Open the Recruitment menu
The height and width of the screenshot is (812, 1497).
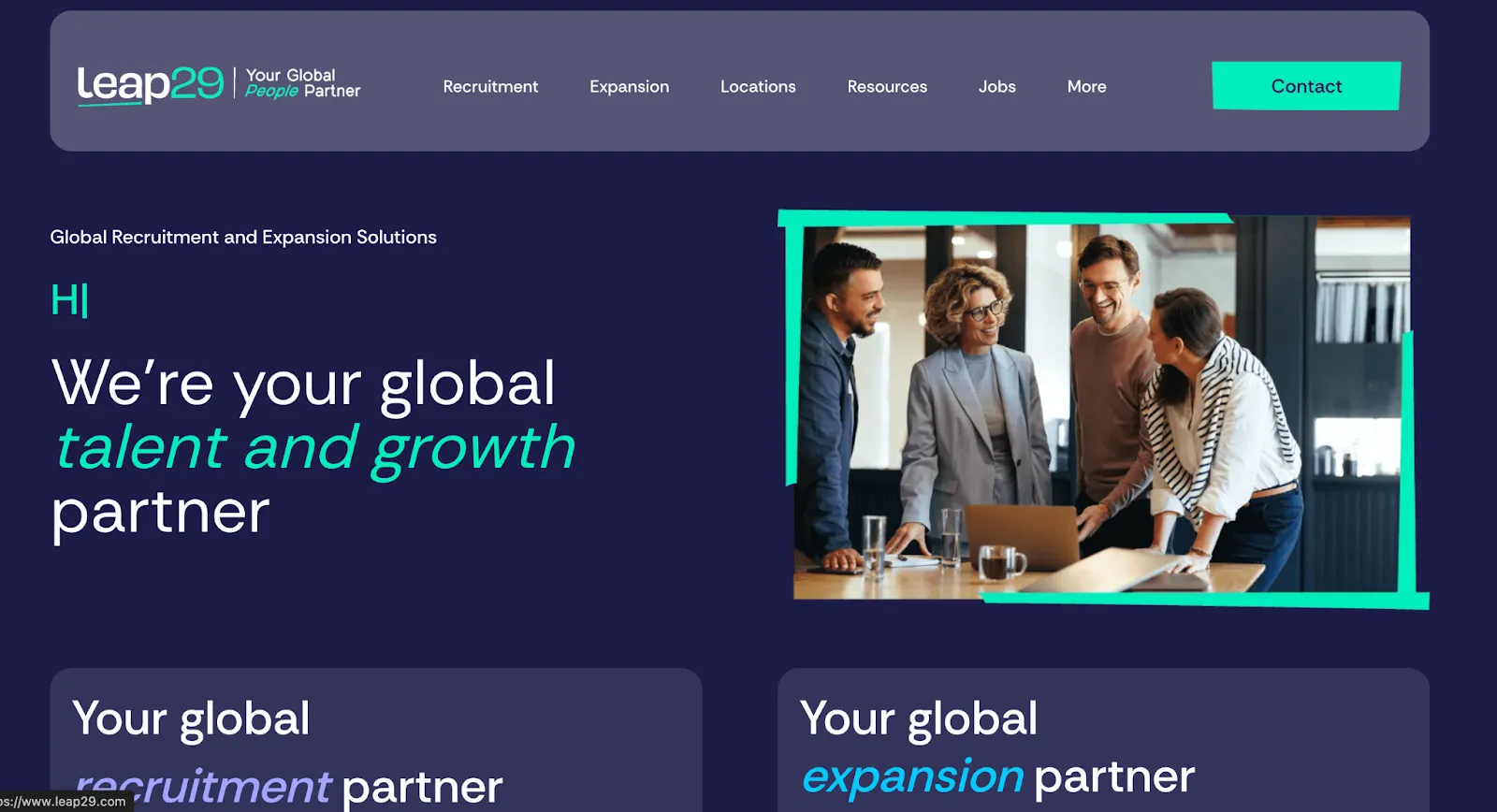[x=490, y=86]
